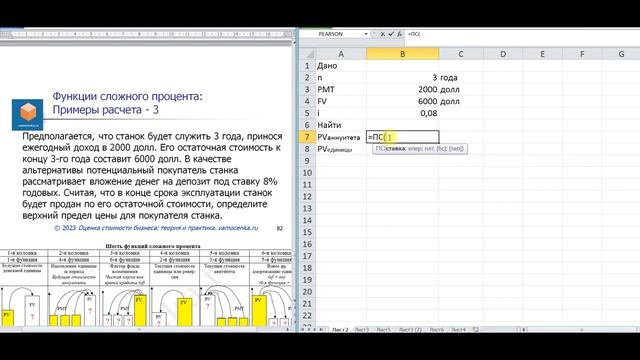Switch to sheet tab Лист3 (2)
This screenshot has width=640, height=360.
tap(410, 329)
